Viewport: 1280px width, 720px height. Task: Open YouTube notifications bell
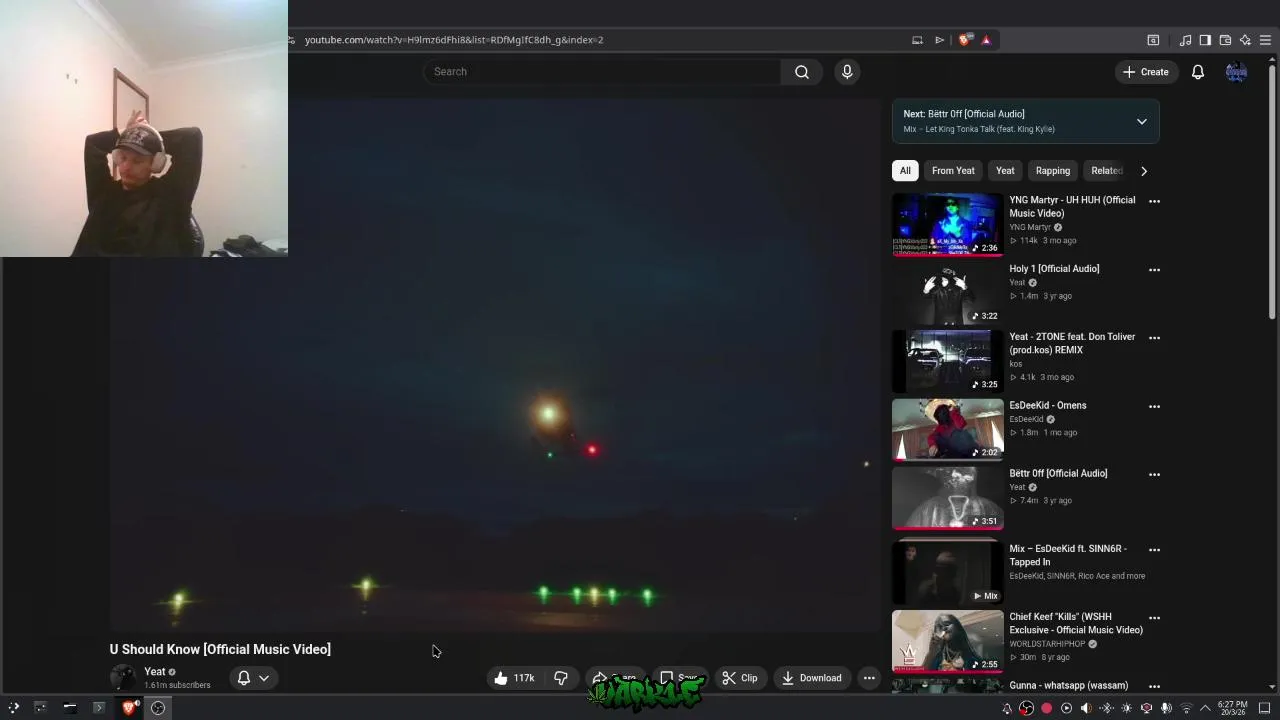(1198, 72)
